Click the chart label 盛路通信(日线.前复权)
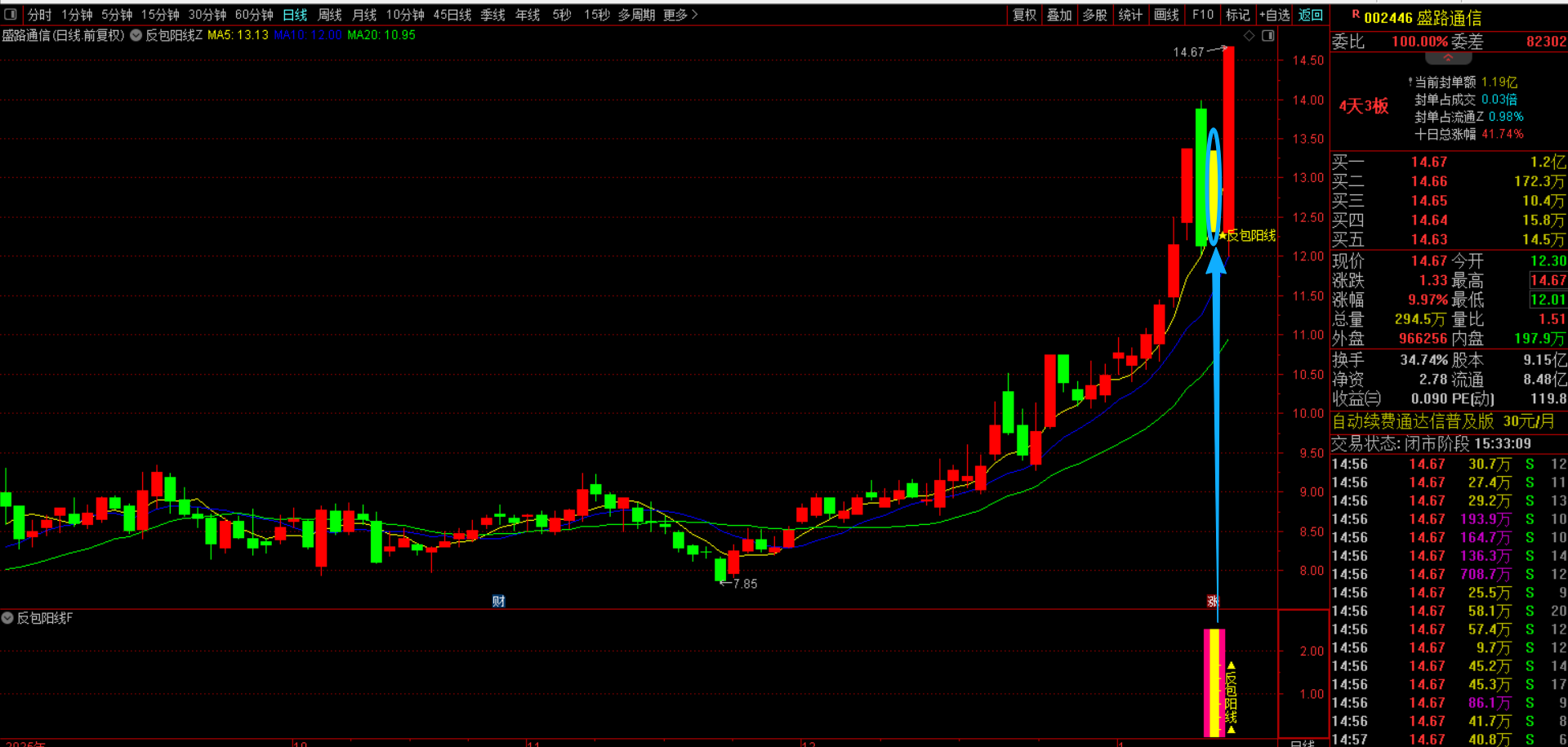The height and width of the screenshot is (747, 1568). click(63, 35)
